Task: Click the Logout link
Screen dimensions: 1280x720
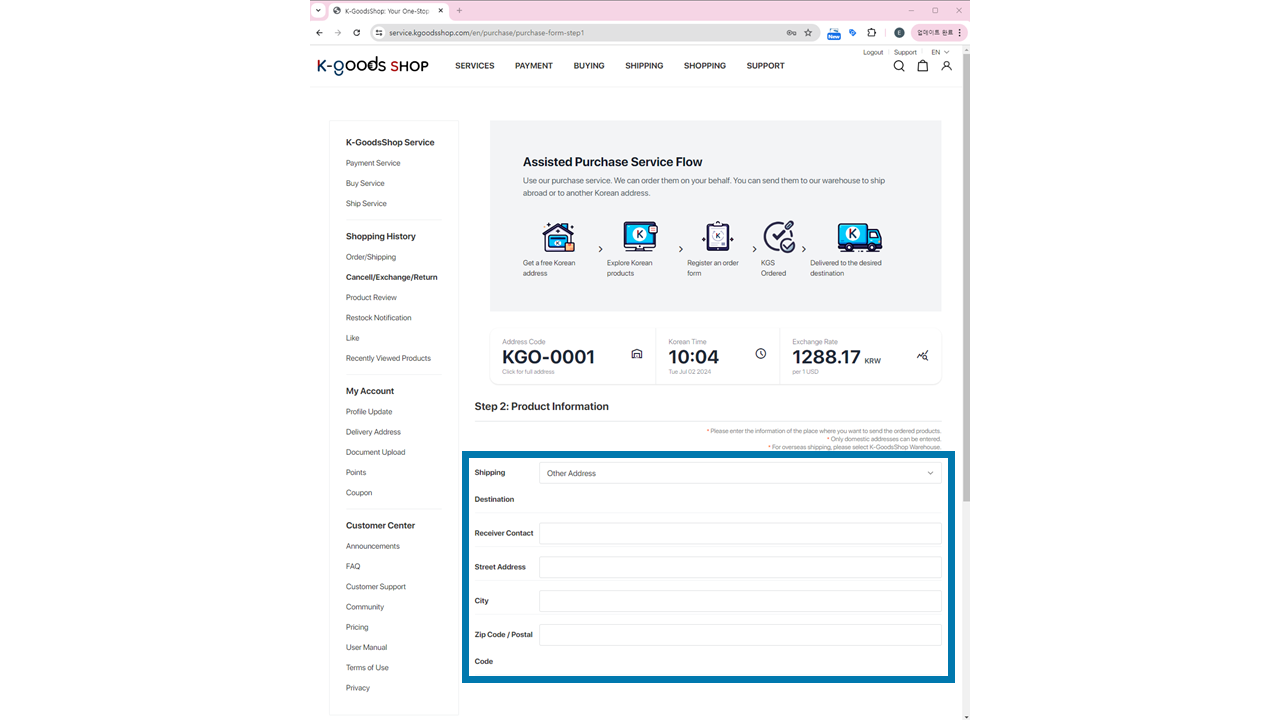Action: click(x=873, y=52)
